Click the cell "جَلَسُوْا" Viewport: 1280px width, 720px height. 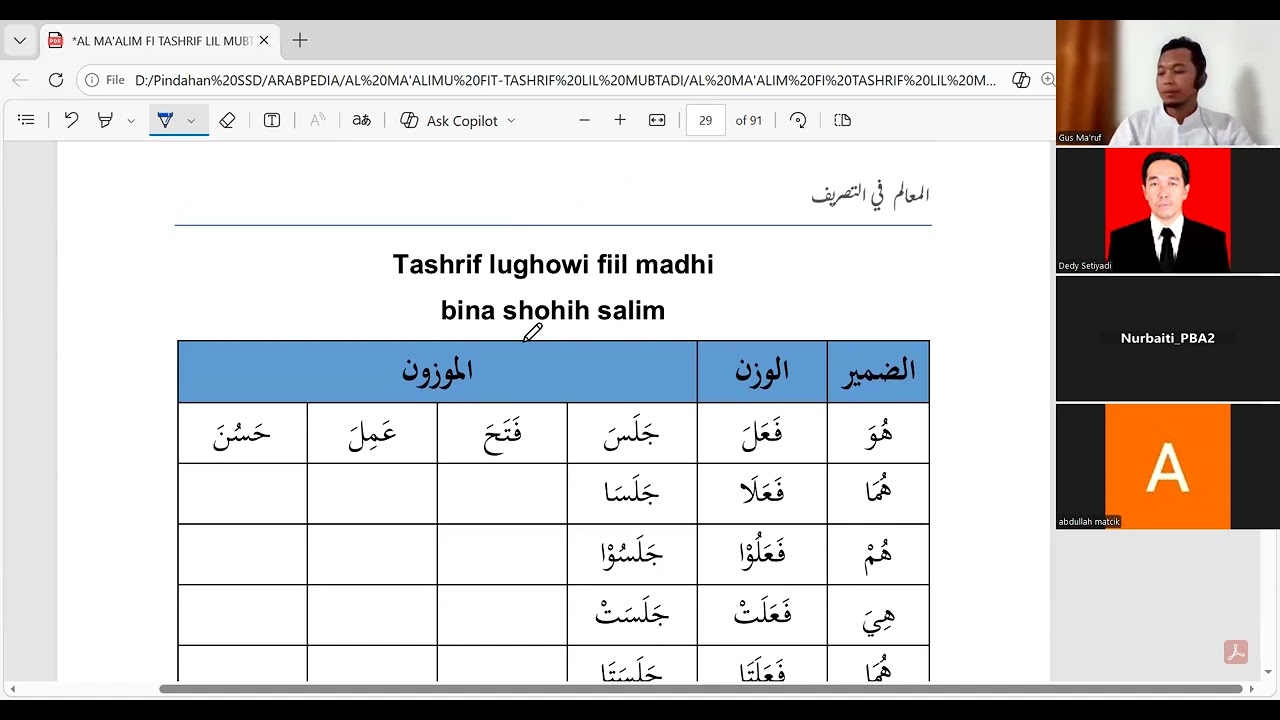point(632,554)
